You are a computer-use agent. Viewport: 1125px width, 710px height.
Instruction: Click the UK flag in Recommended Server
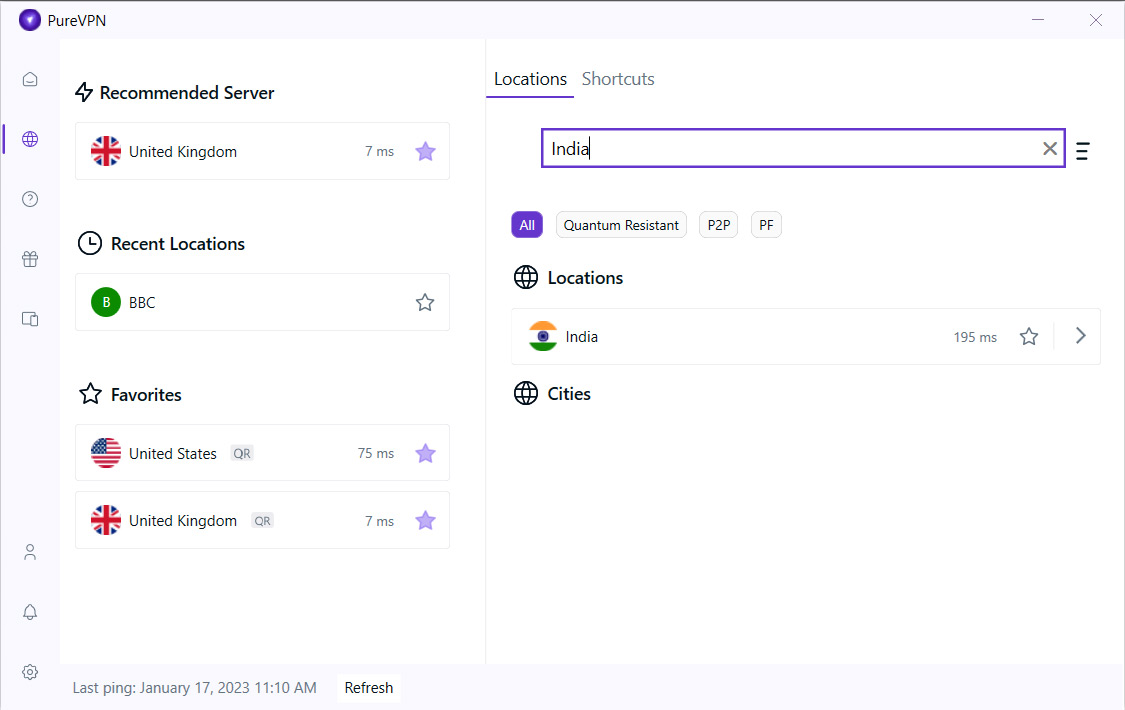[x=105, y=151]
